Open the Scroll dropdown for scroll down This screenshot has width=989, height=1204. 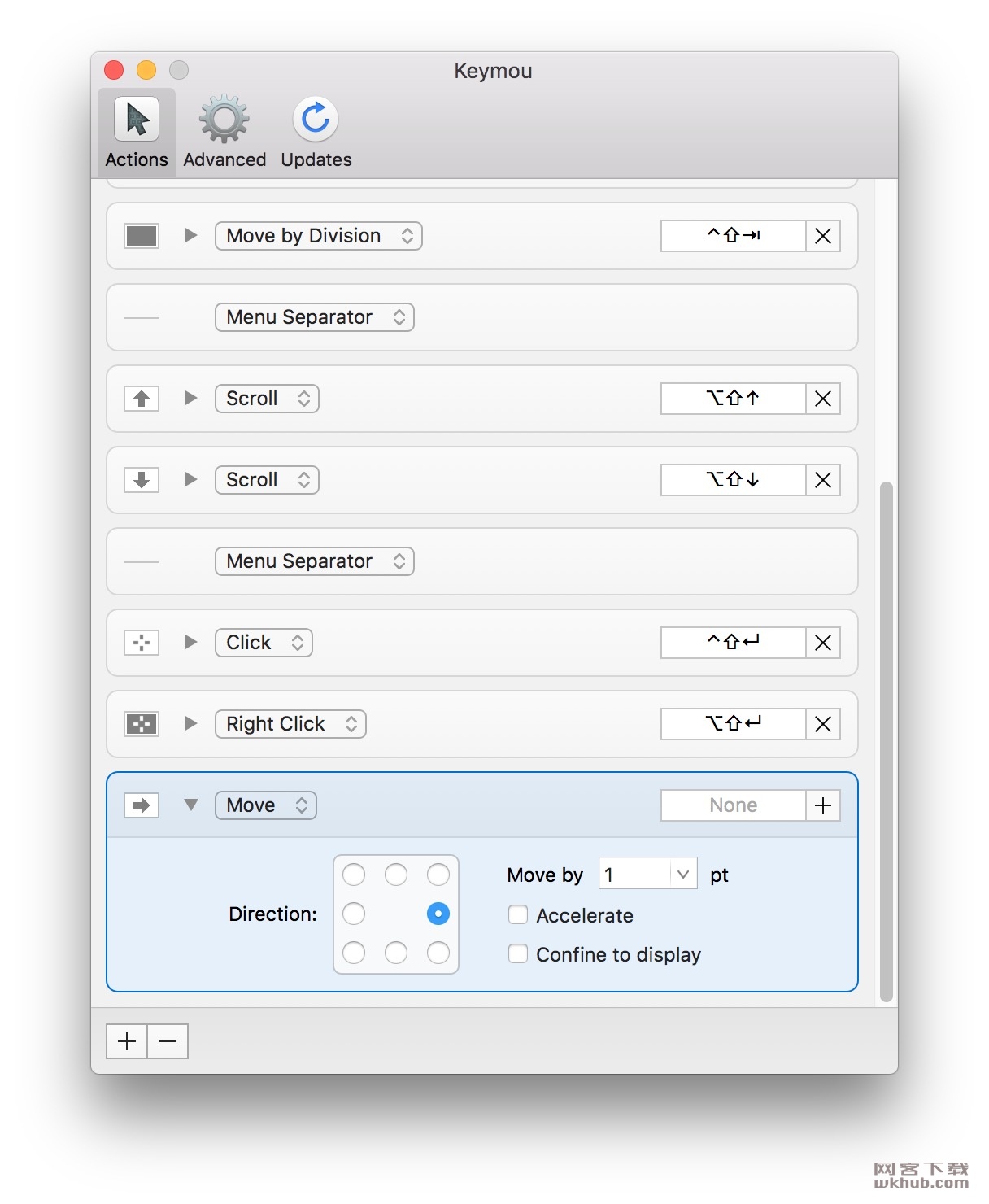[x=267, y=480]
